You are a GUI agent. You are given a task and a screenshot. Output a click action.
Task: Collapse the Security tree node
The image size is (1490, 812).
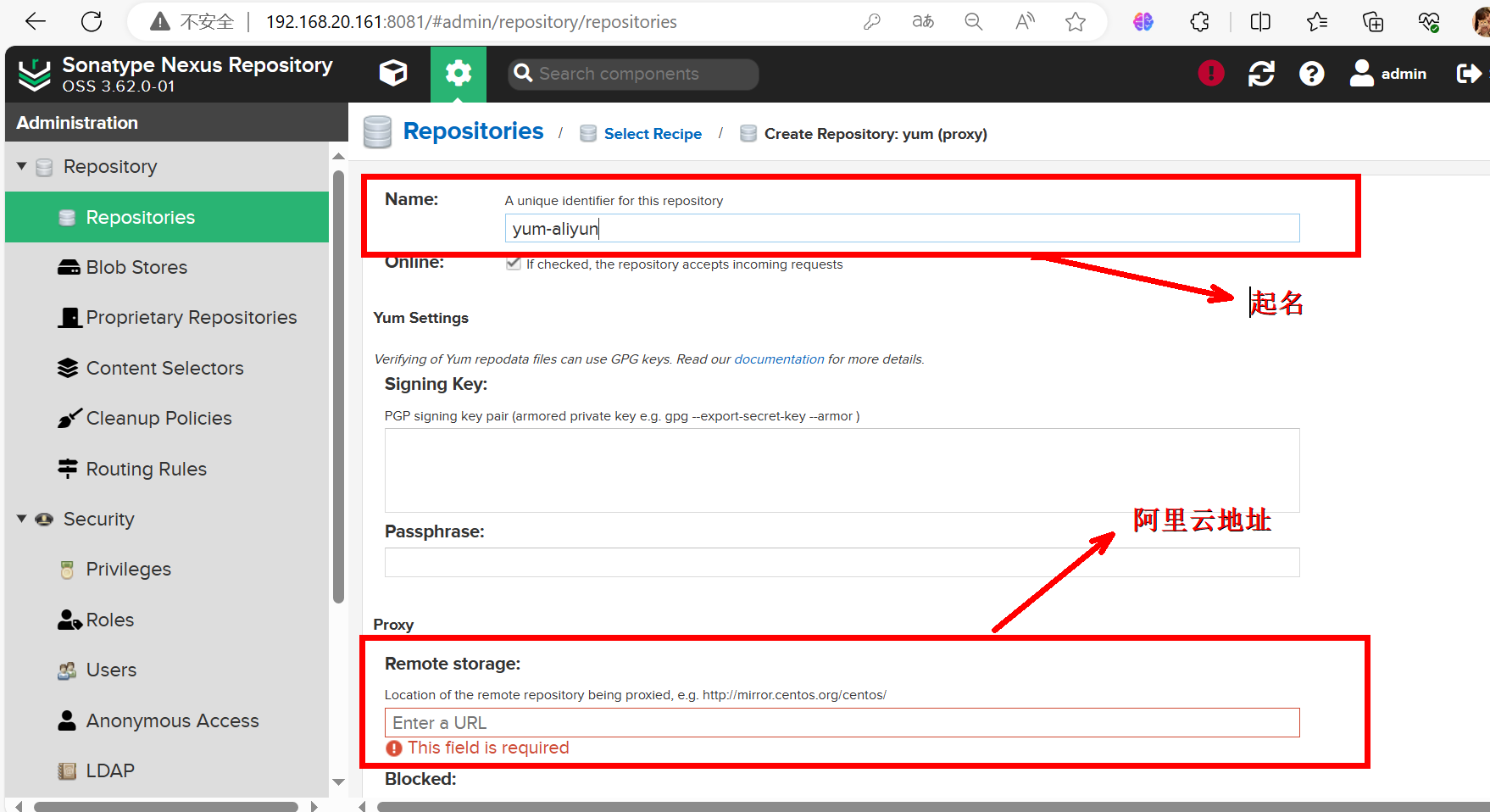pyautogui.click(x=22, y=519)
